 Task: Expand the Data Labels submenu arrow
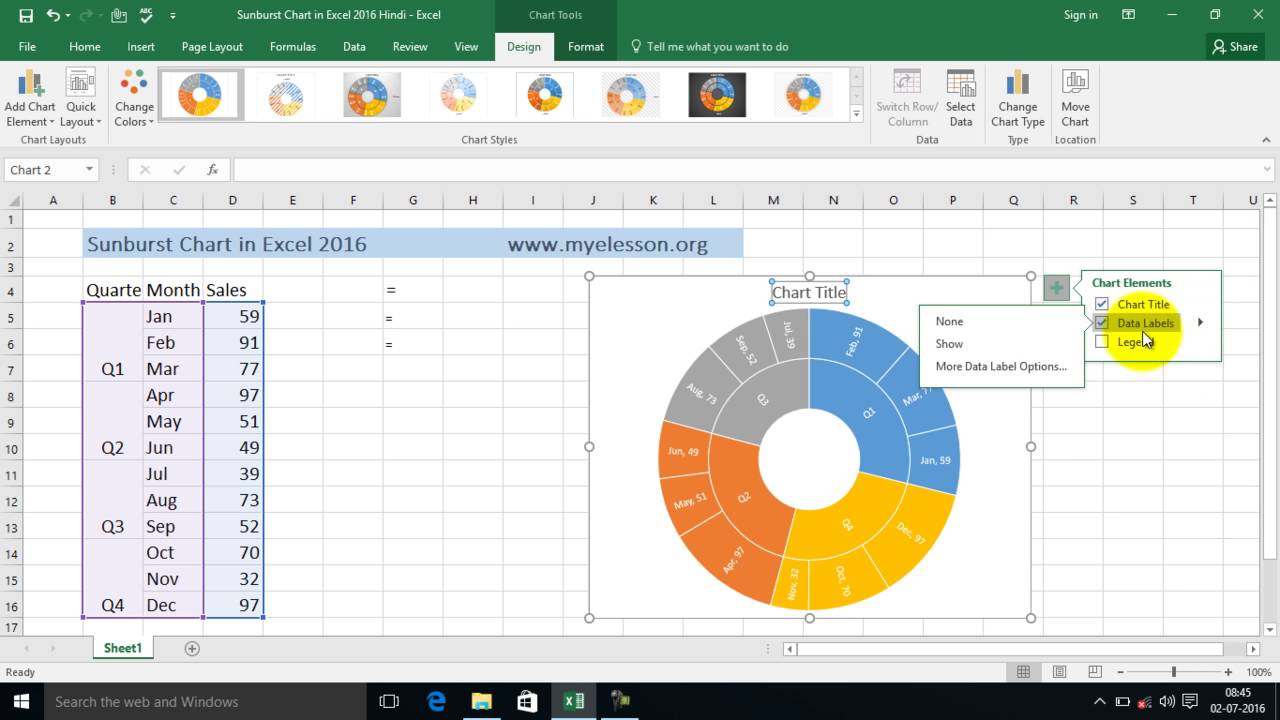click(x=1200, y=323)
